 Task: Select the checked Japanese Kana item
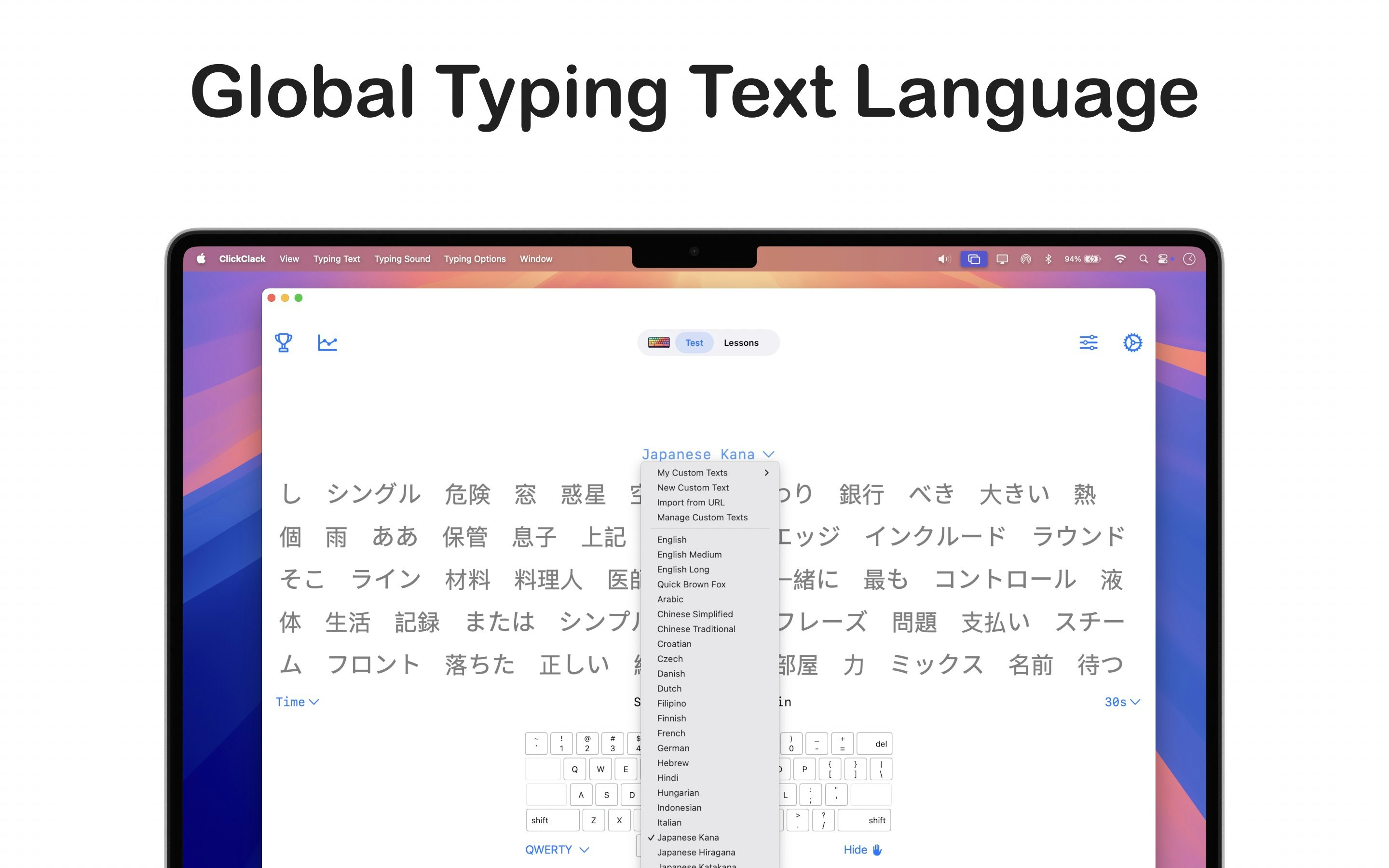[710, 838]
